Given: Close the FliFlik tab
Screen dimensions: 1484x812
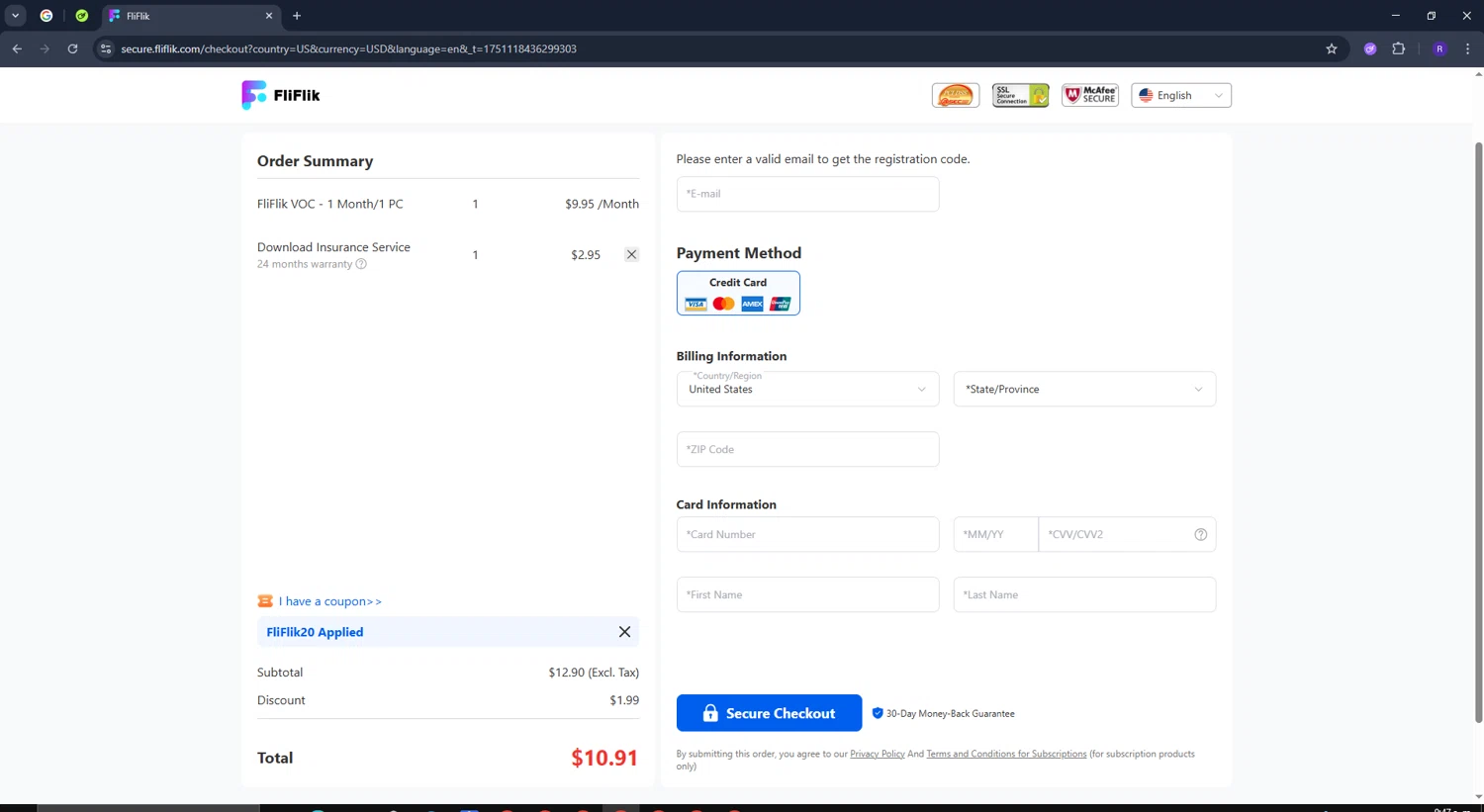Looking at the screenshot, I should pos(269,16).
